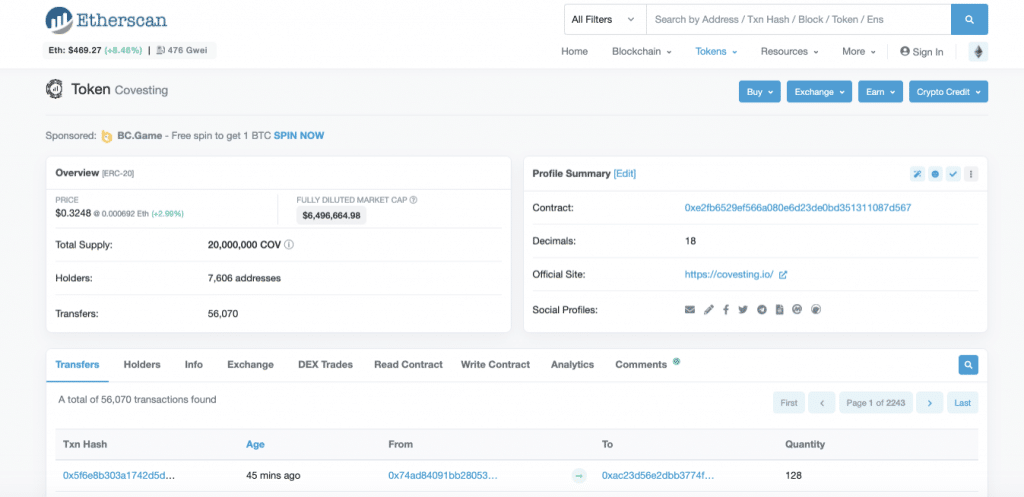The height and width of the screenshot is (497, 1024).
Task: Click the $6,496,664.98 market cap badge
Action: click(x=332, y=216)
